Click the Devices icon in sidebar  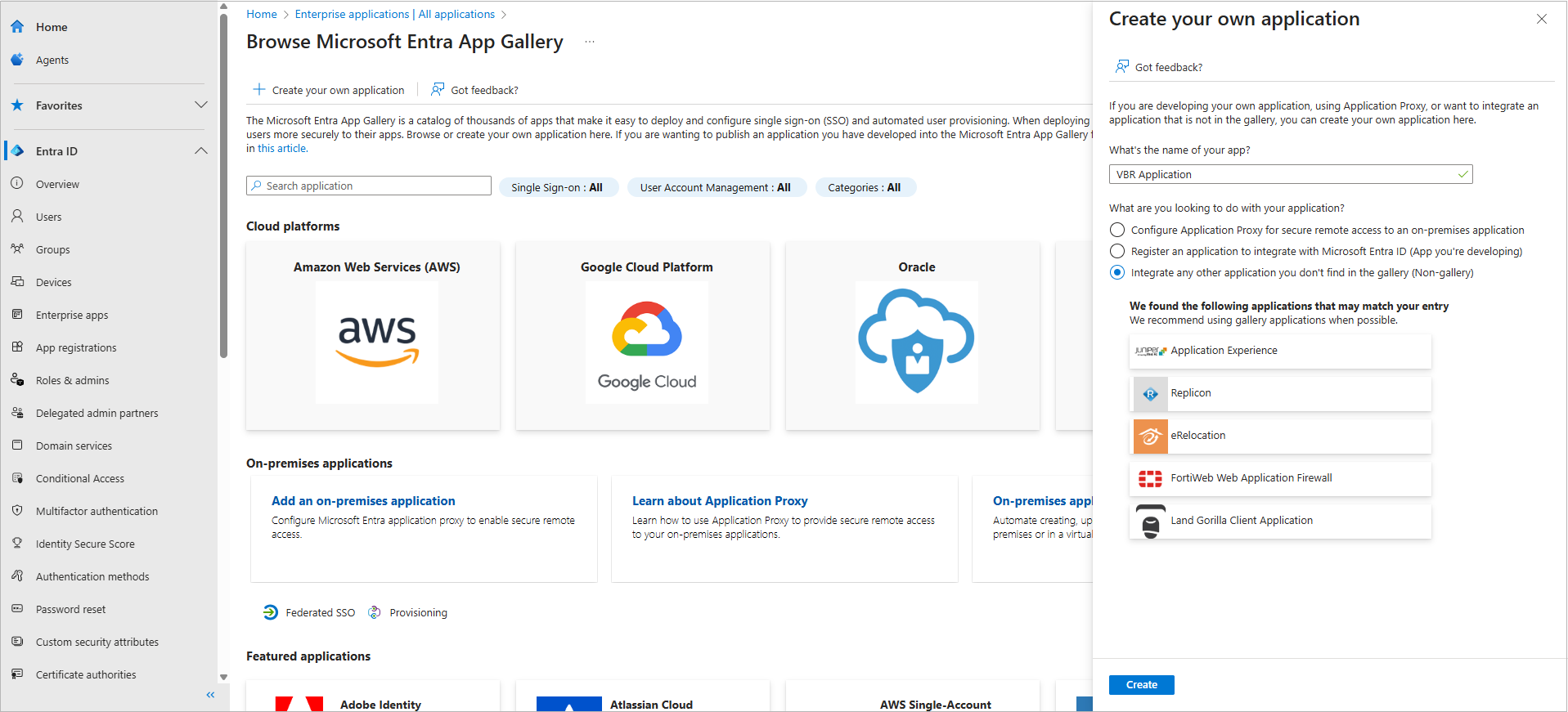click(17, 282)
